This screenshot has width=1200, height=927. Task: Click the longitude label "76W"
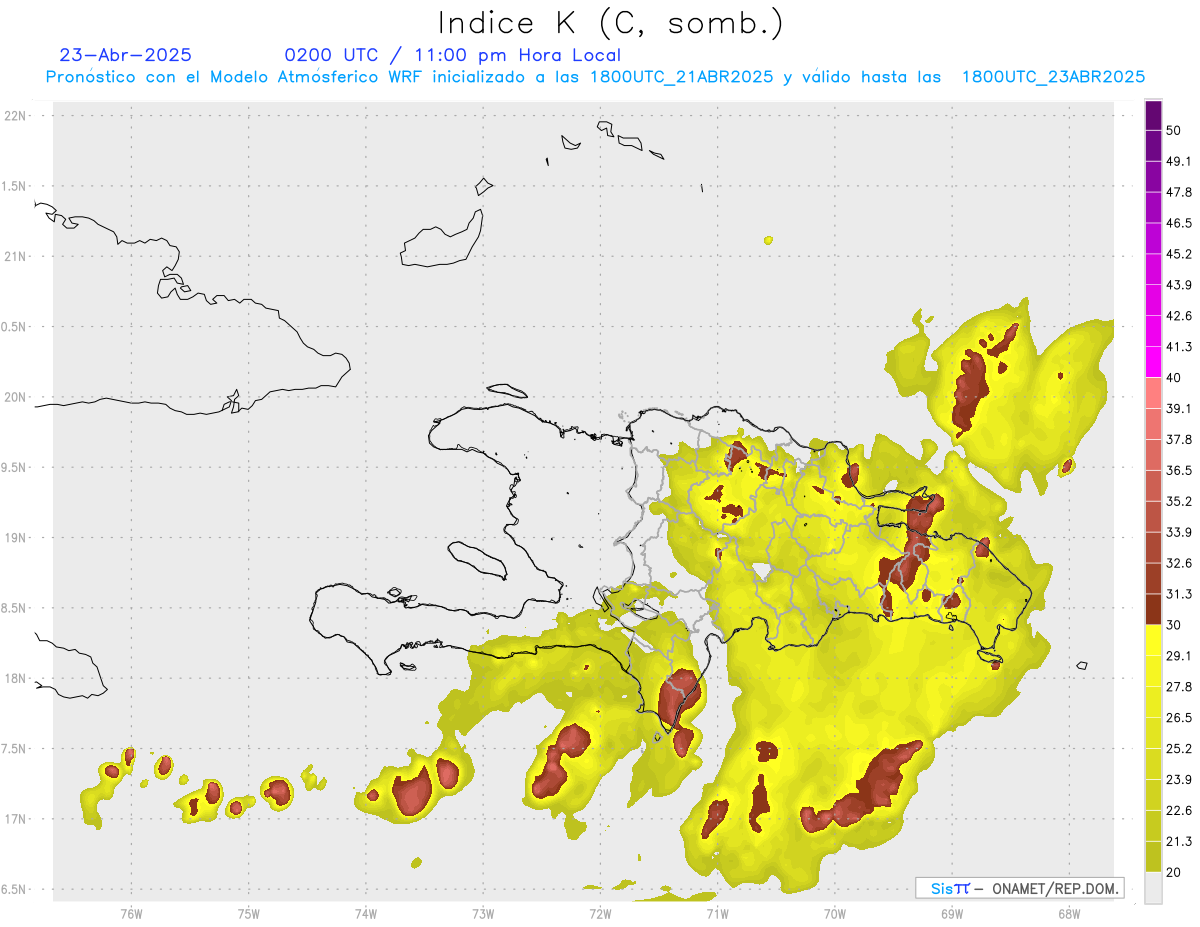[x=131, y=913]
